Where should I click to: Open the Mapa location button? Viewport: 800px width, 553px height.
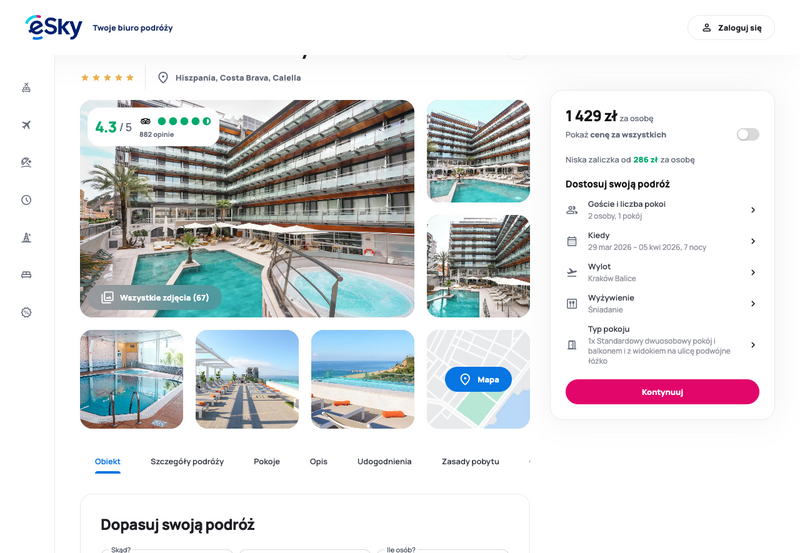[x=478, y=379]
